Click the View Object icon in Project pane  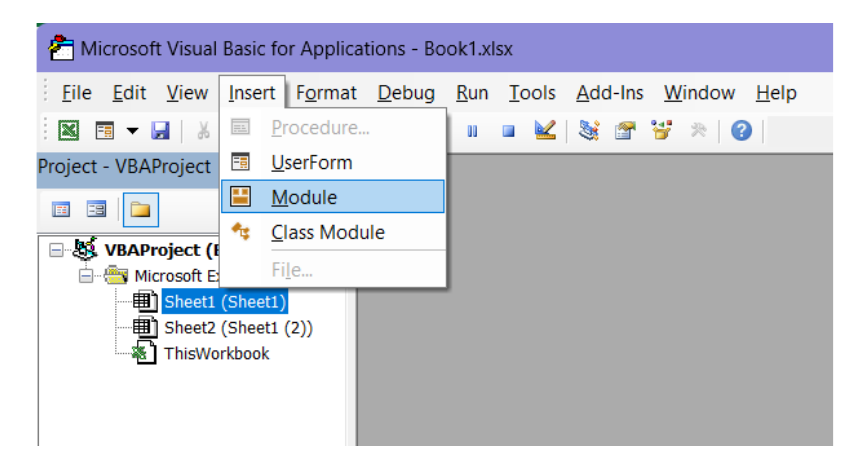(x=96, y=209)
